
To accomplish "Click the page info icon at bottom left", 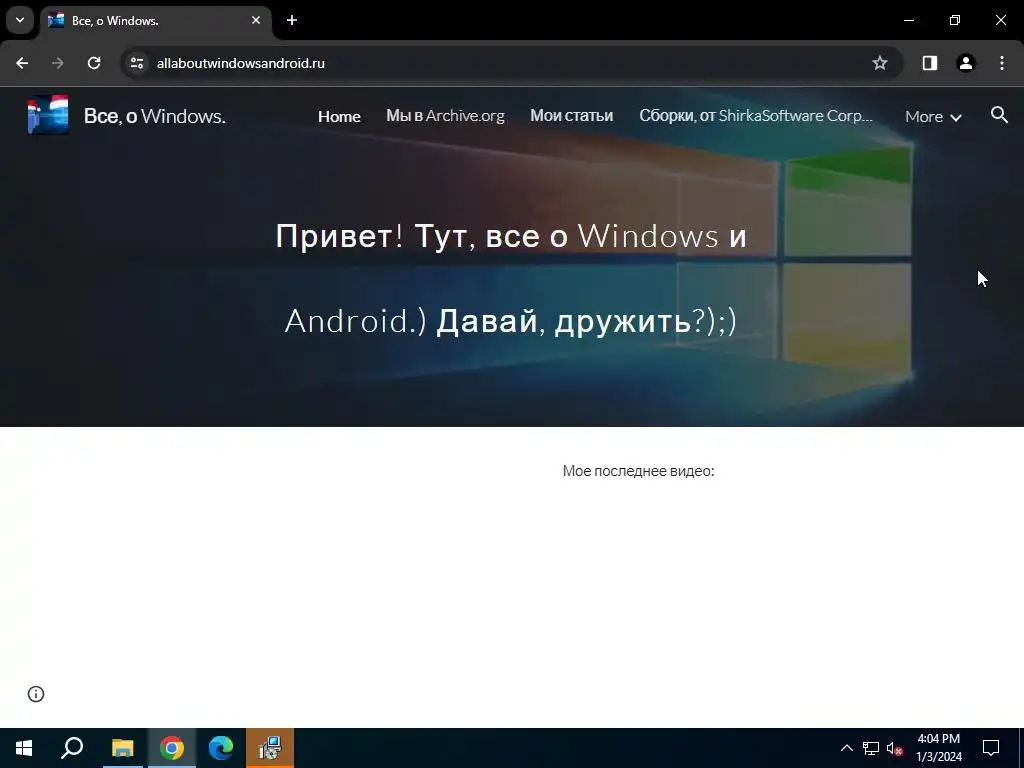I will pyautogui.click(x=36, y=694).
